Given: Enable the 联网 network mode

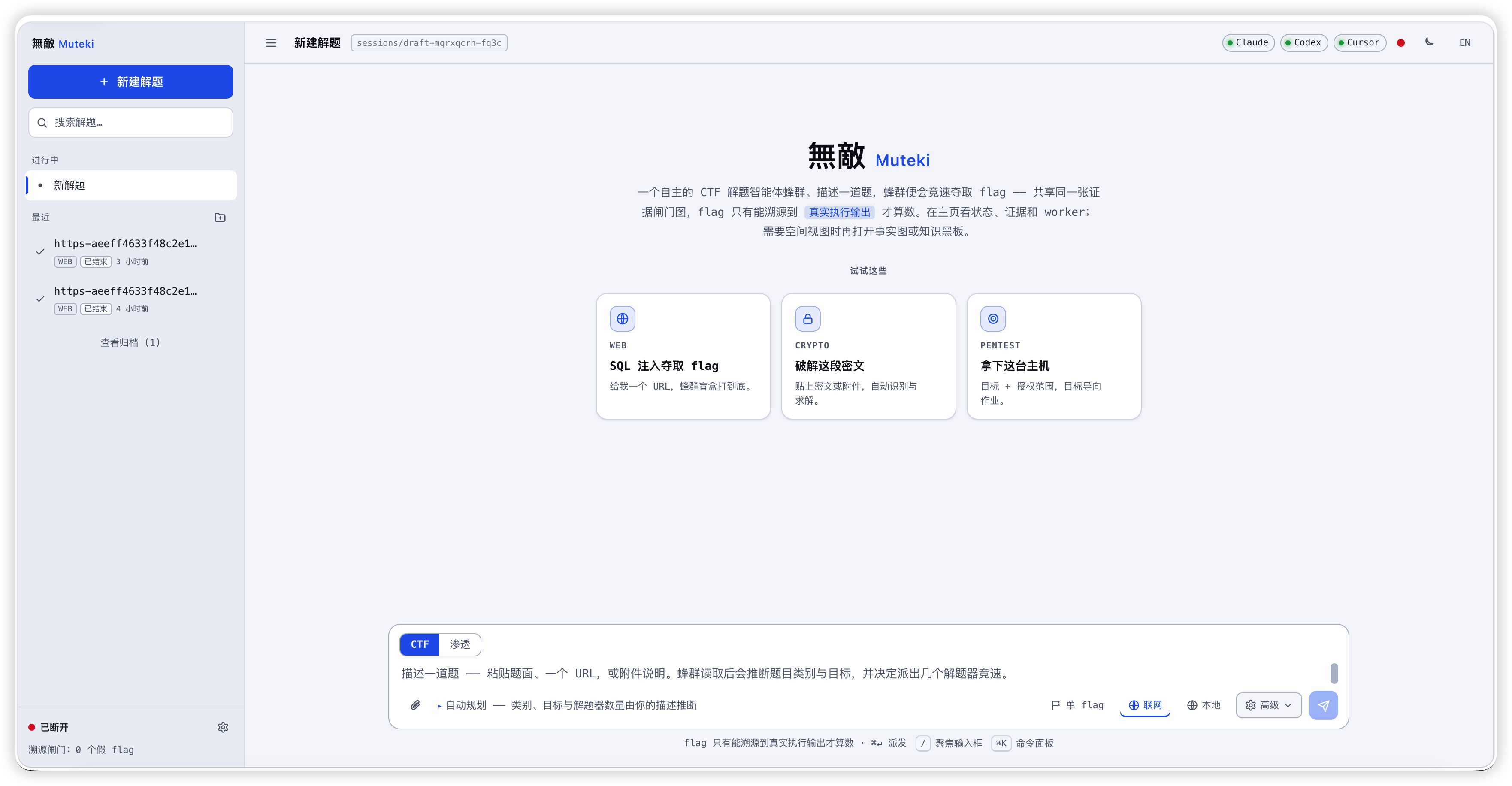Looking at the screenshot, I should coord(1145,705).
